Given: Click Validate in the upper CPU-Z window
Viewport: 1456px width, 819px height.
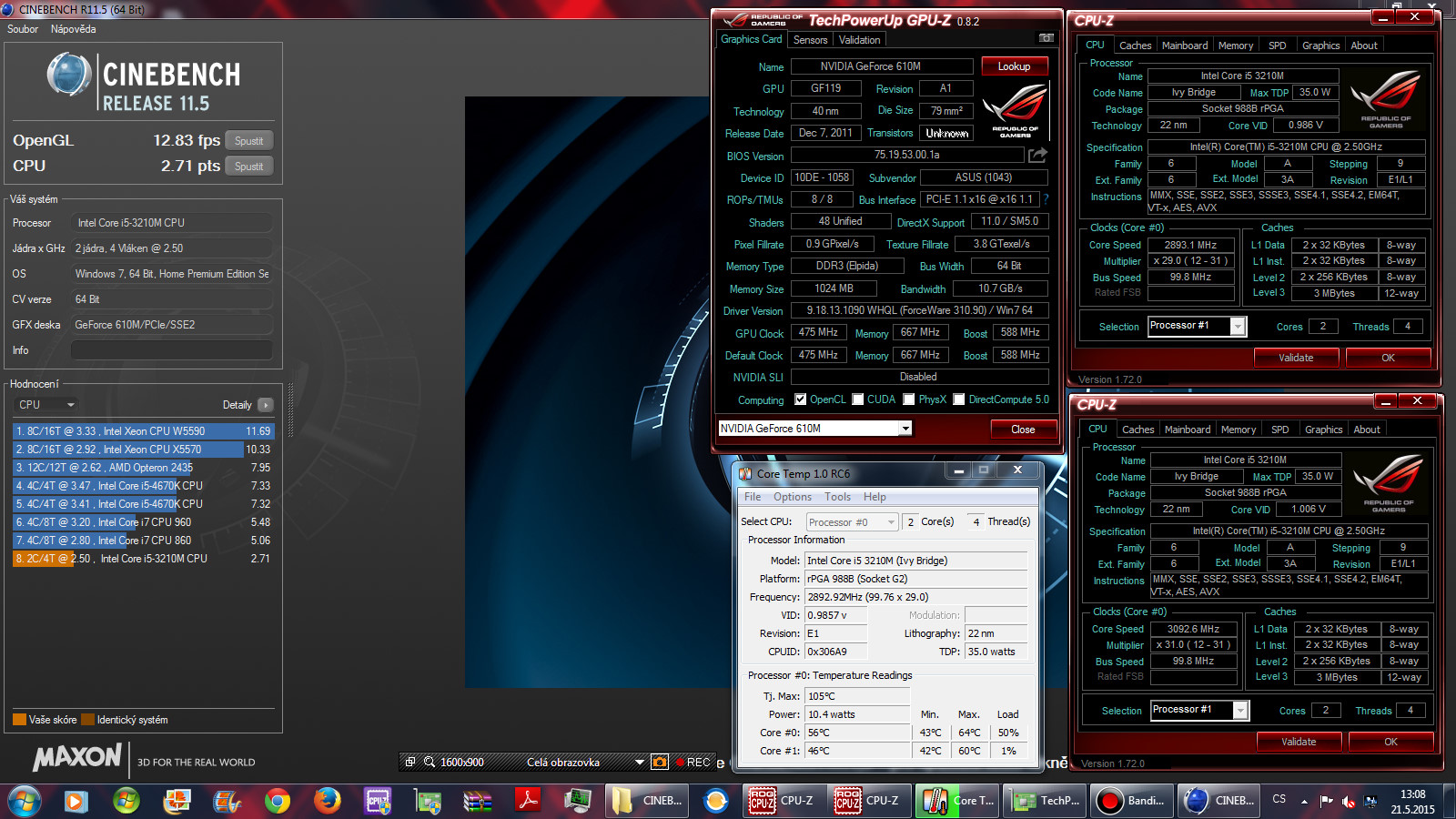Looking at the screenshot, I should click(1296, 358).
